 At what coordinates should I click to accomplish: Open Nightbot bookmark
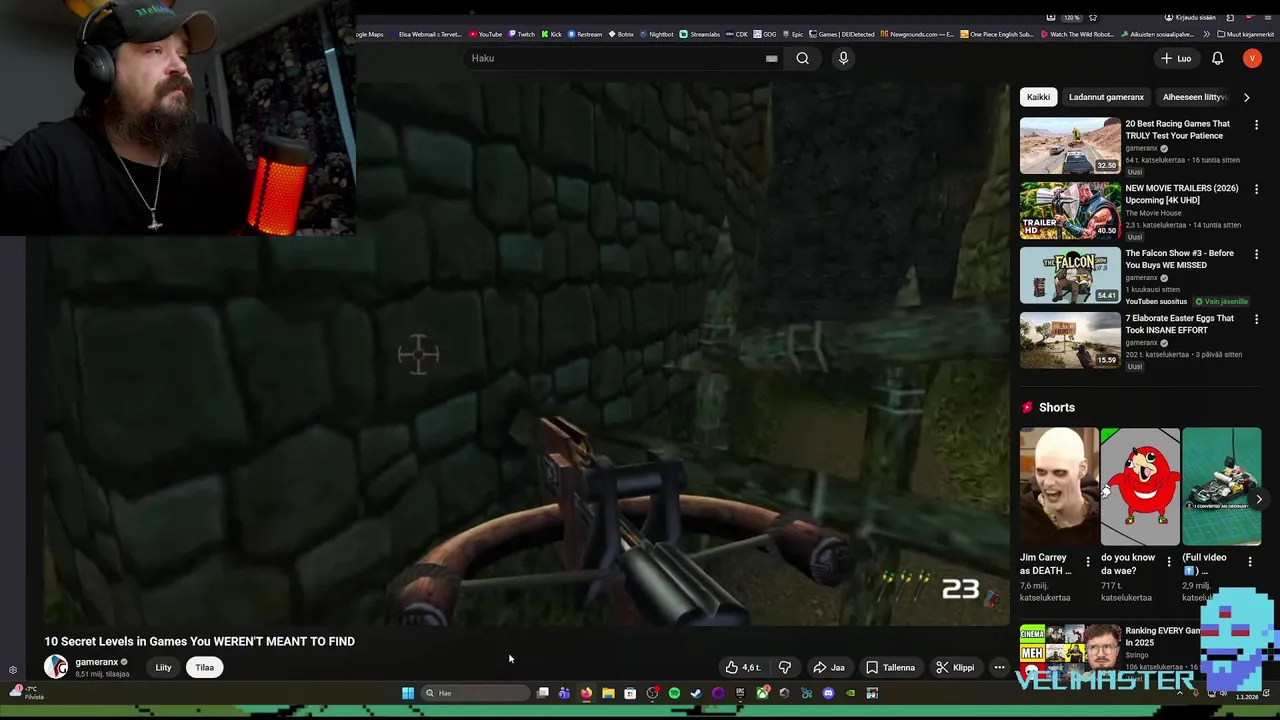(x=656, y=34)
